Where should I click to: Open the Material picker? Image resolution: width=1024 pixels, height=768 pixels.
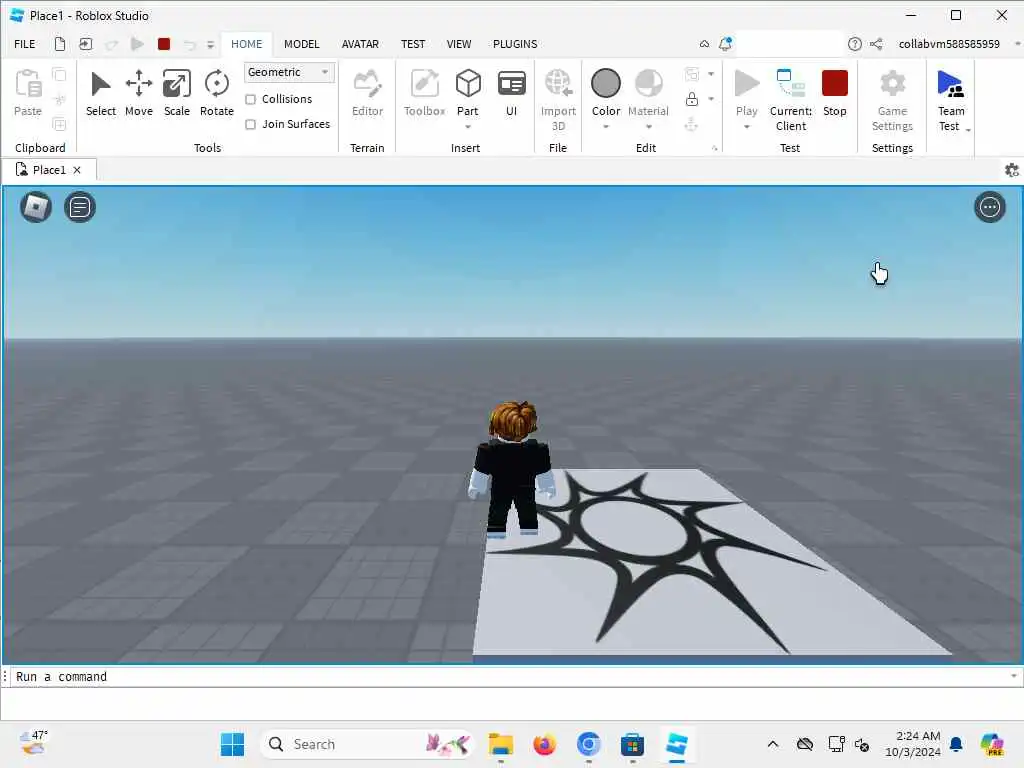pos(648,93)
